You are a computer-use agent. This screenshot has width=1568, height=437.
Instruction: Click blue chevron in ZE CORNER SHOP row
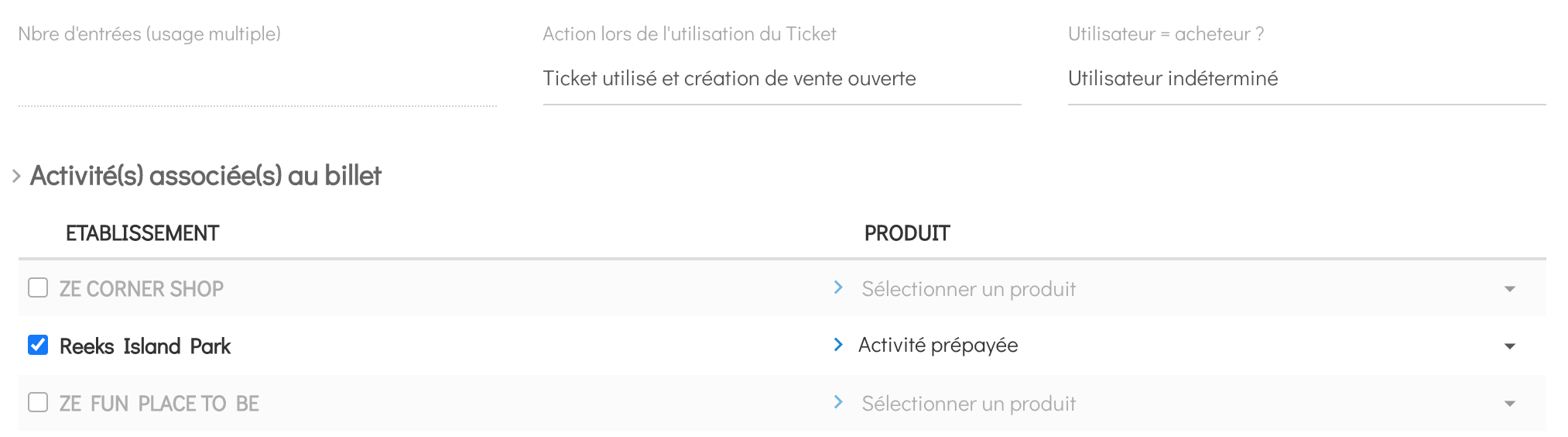838,288
